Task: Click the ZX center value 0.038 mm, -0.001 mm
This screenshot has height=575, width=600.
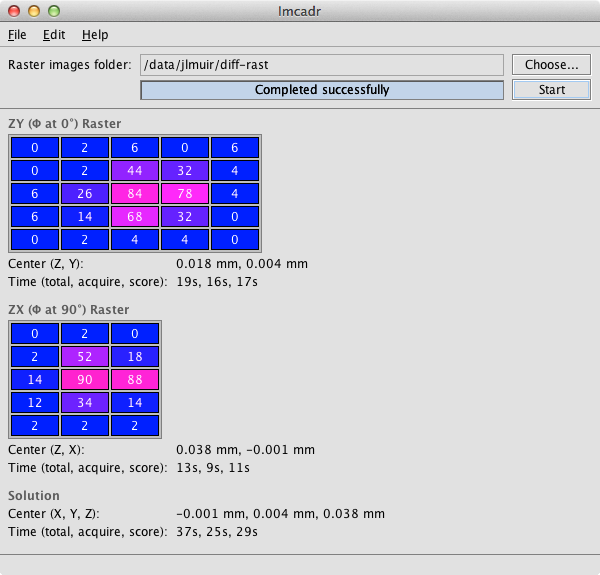Action: click(x=245, y=450)
